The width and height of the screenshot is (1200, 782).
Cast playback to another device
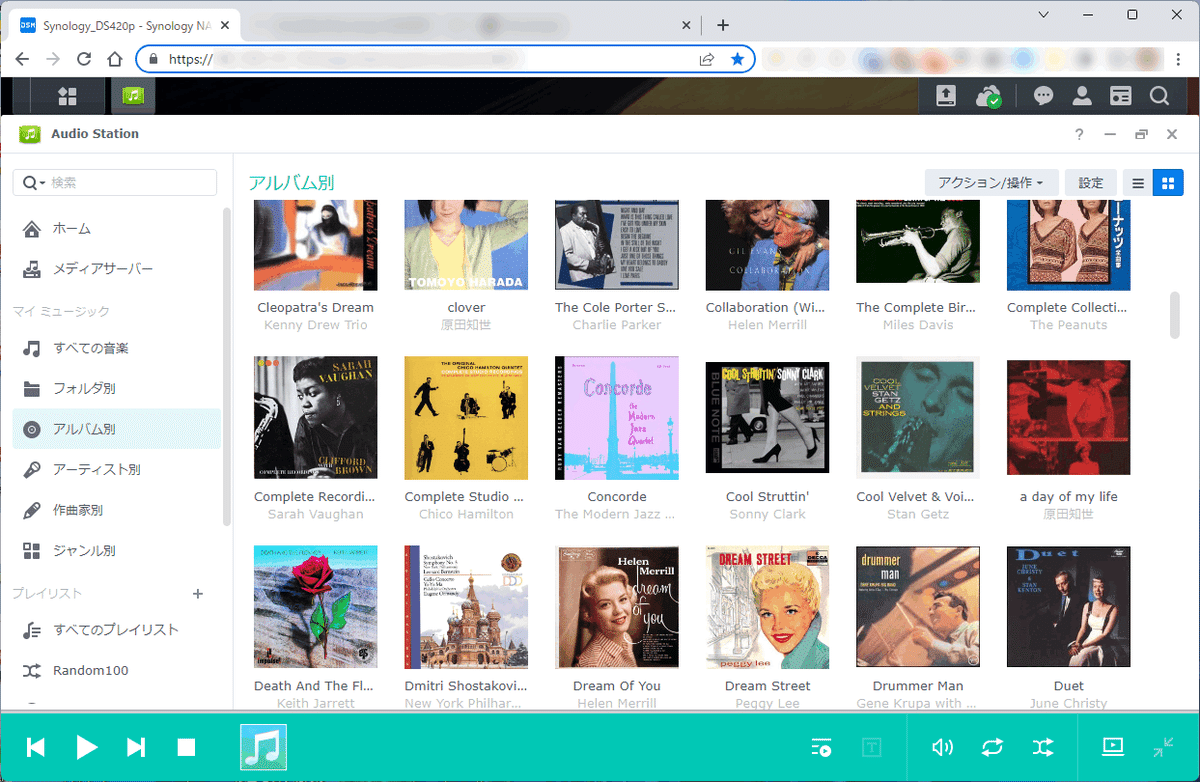1113,747
